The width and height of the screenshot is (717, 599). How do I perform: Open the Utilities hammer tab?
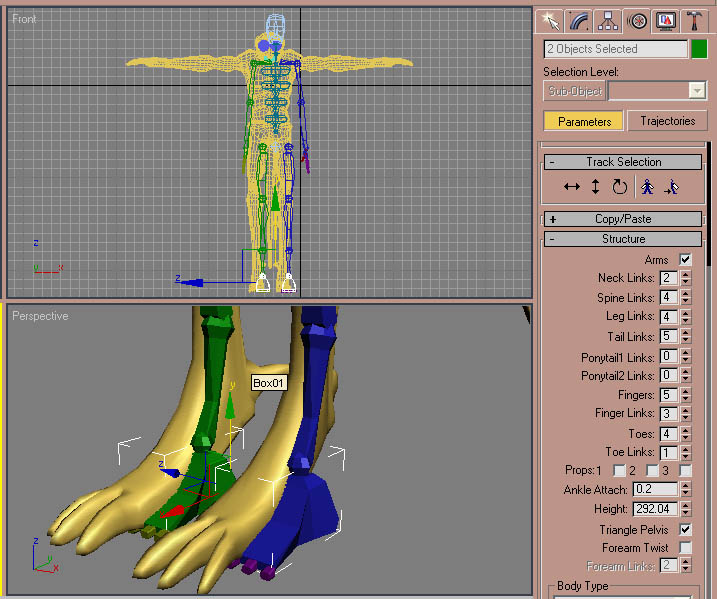pos(694,20)
